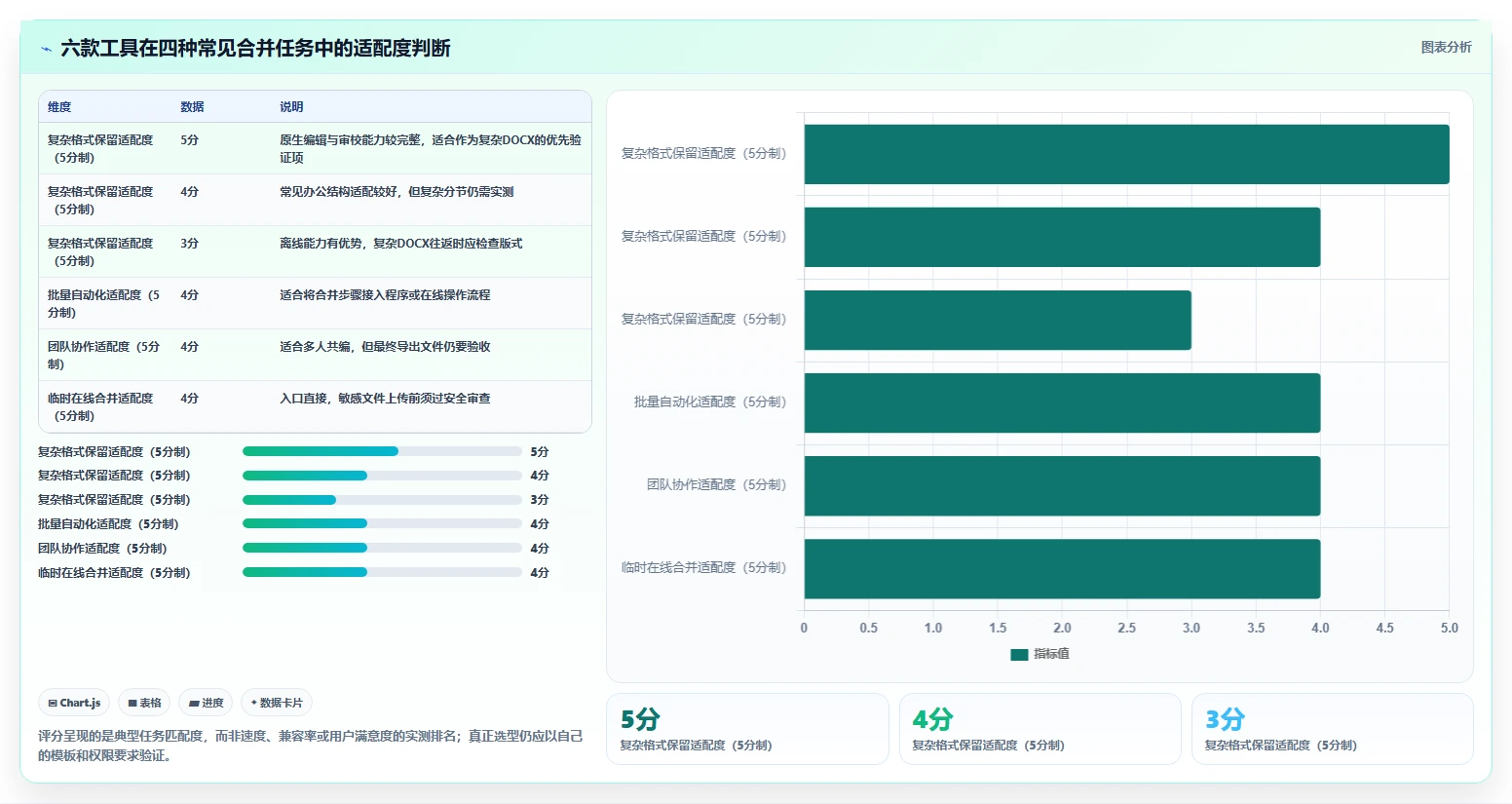The height and width of the screenshot is (804, 1512).
Task: Click the 数据卡片 tag
Action: [277, 703]
